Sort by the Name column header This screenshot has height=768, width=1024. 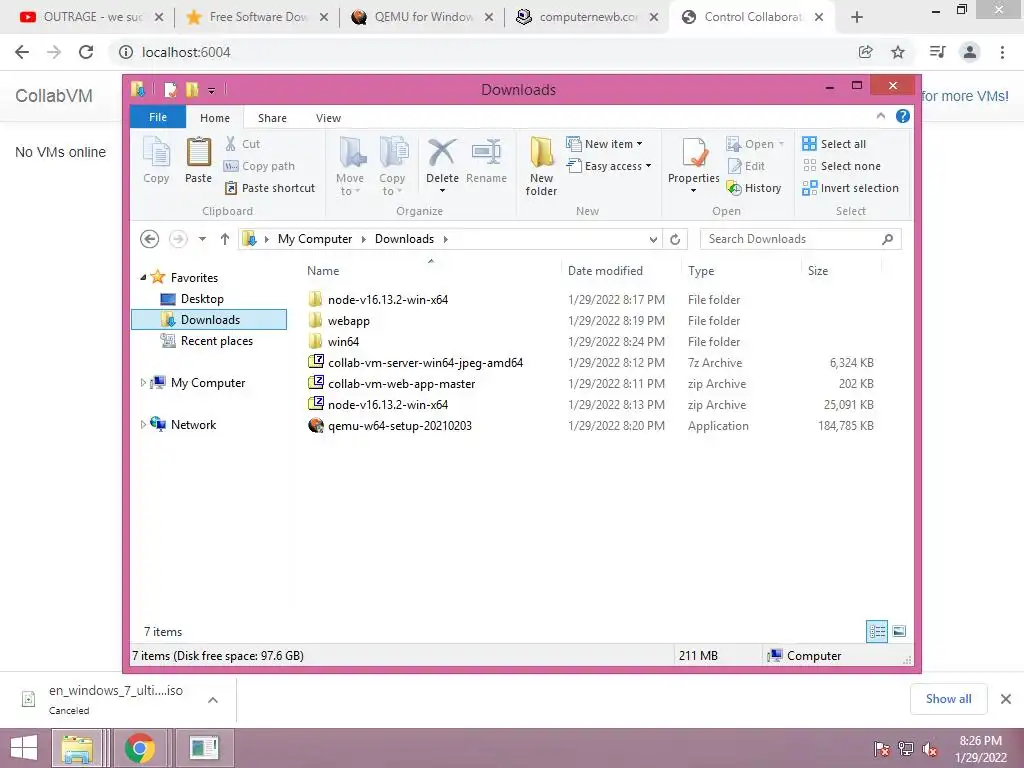[x=323, y=271]
